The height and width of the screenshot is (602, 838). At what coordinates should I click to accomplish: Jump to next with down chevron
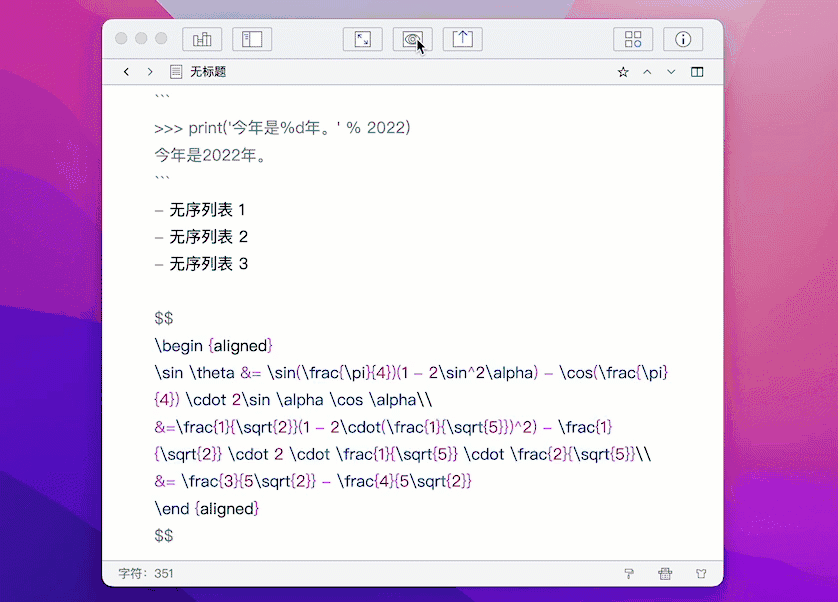pyautogui.click(x=671, y=72)
